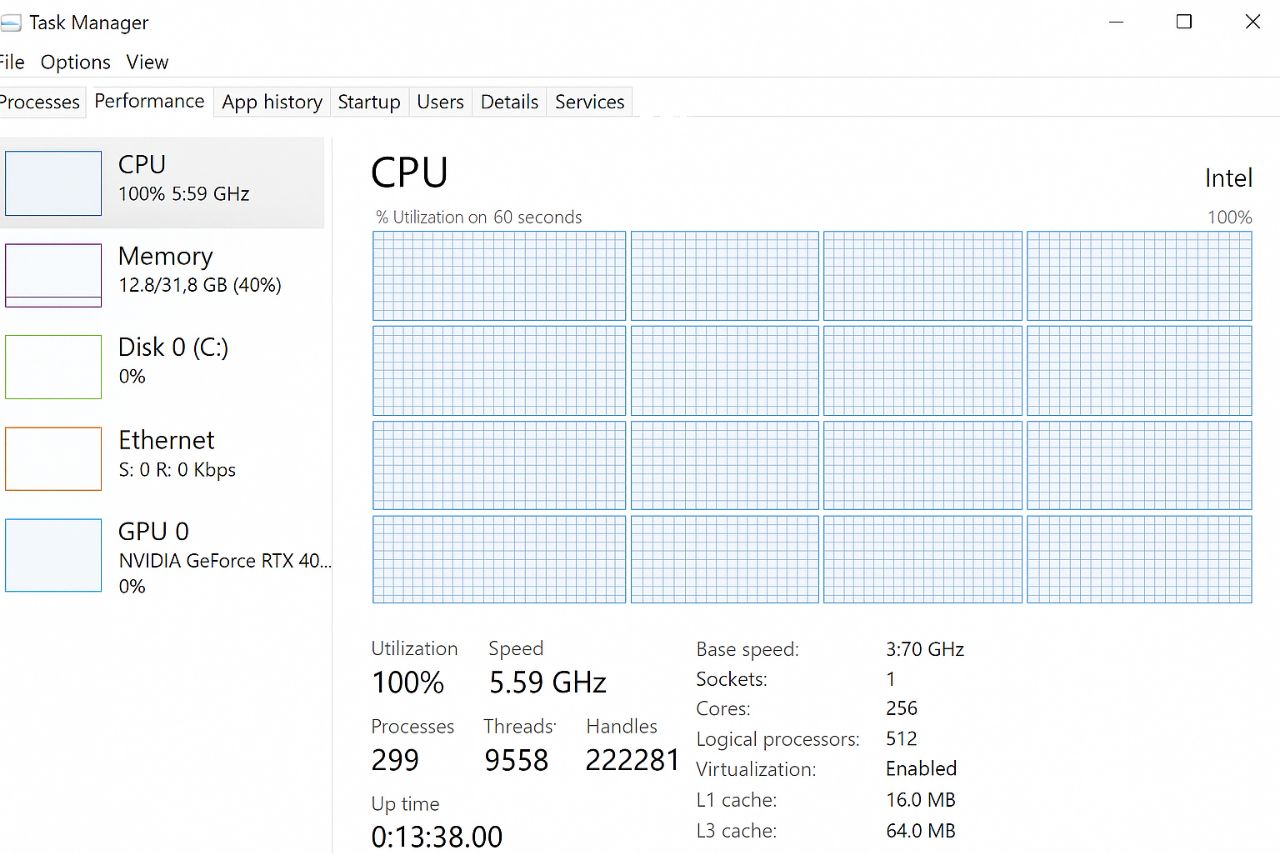Open the Users tab
The height and width of the screenshot is (853, 1280).
(x=440, y=102)
